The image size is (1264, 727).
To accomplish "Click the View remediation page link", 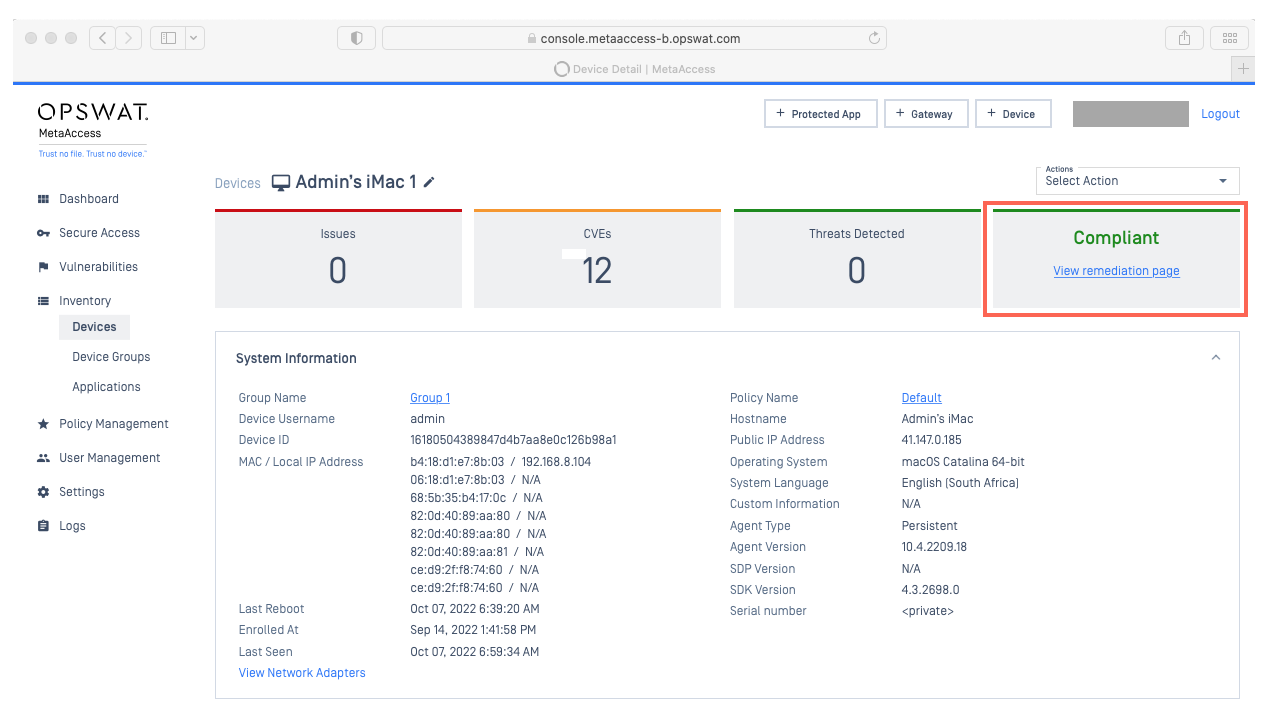I will coord(1116,271).
